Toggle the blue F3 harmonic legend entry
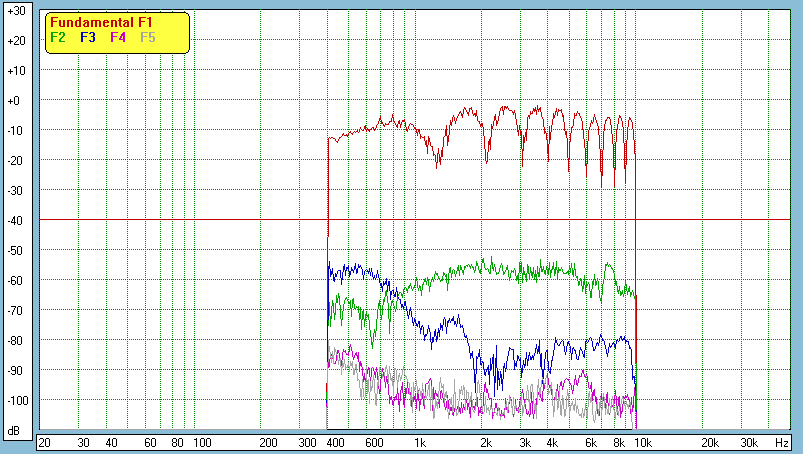 (87, 37)
